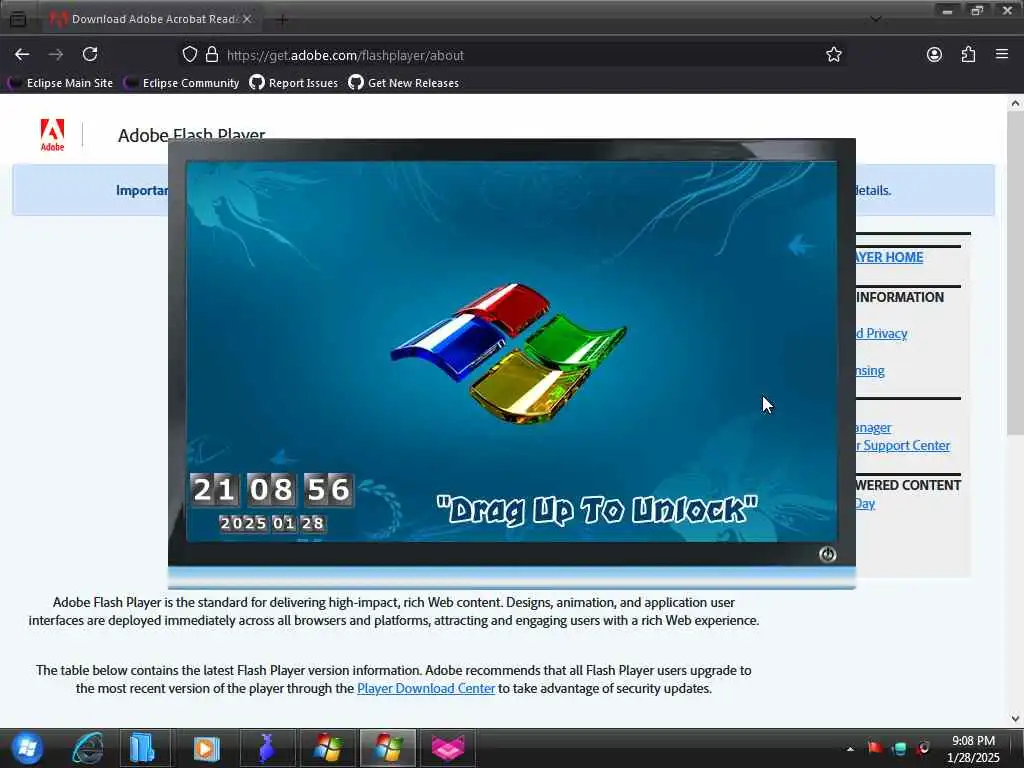Open Eclipse Main Site bookmark
This screenshot has height=768, width=1024.
click(x=60, y=83)
